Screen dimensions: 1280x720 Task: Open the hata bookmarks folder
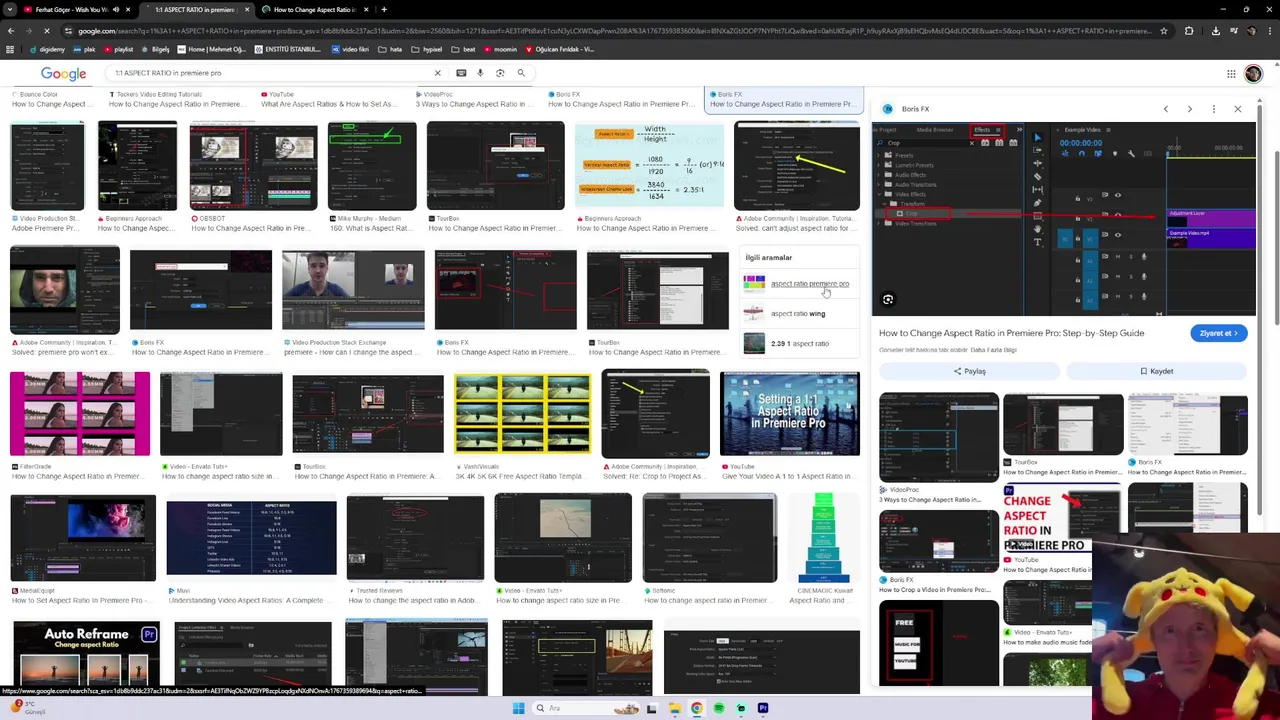(x=390, y=49)
